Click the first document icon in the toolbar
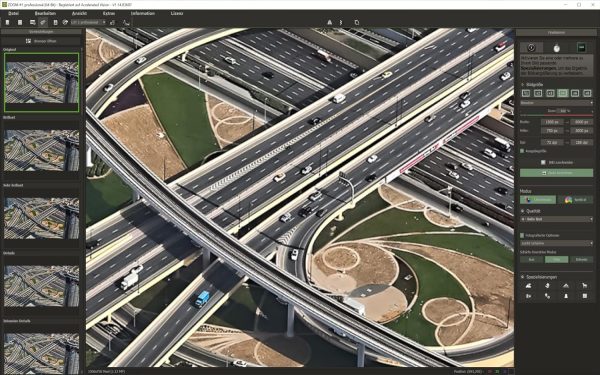Image resolution: width=600 pixels, height=375 pixels. click(x=7, y=23)
